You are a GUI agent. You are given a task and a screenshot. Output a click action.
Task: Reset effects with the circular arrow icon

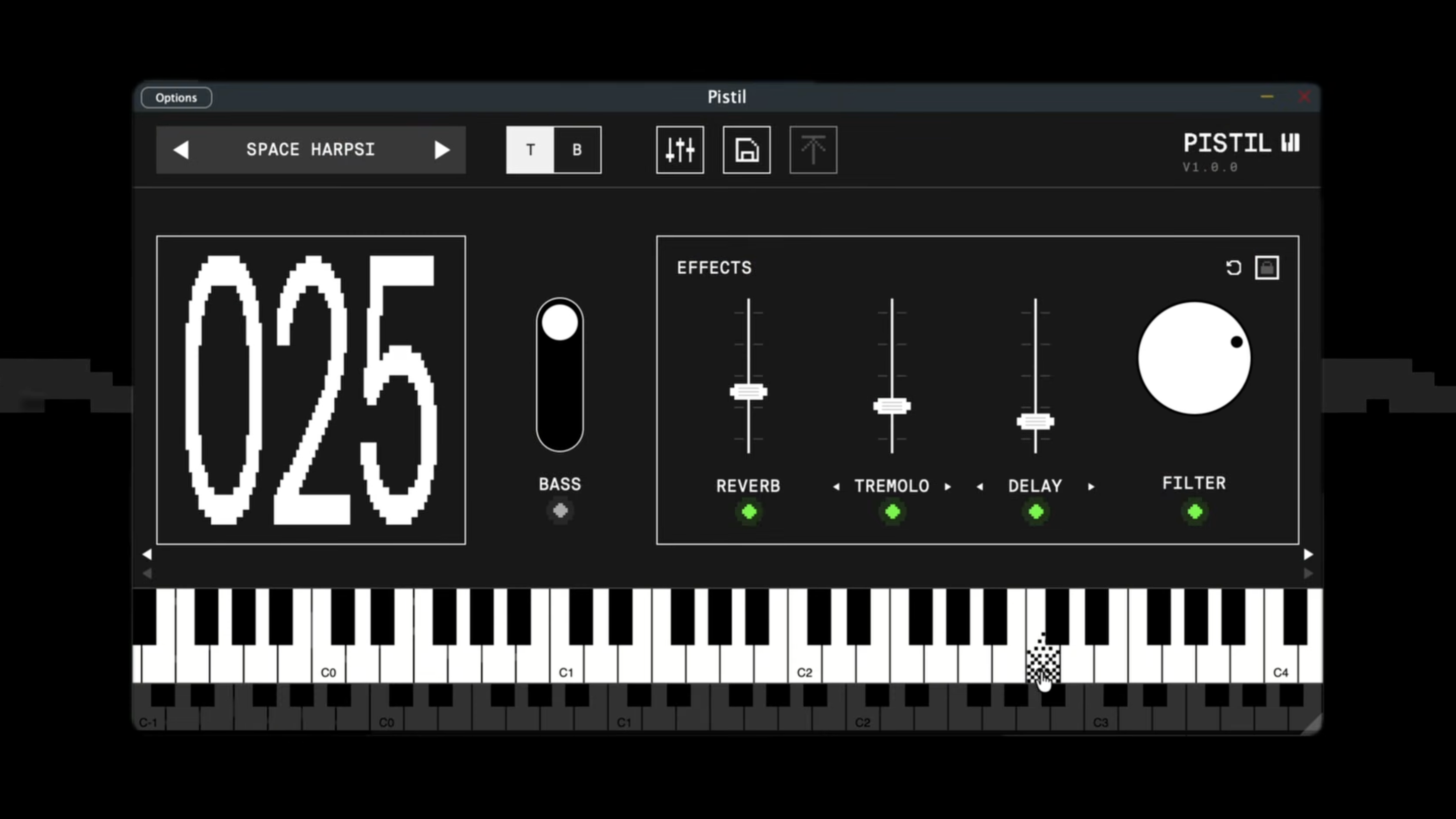point(1233,267)
